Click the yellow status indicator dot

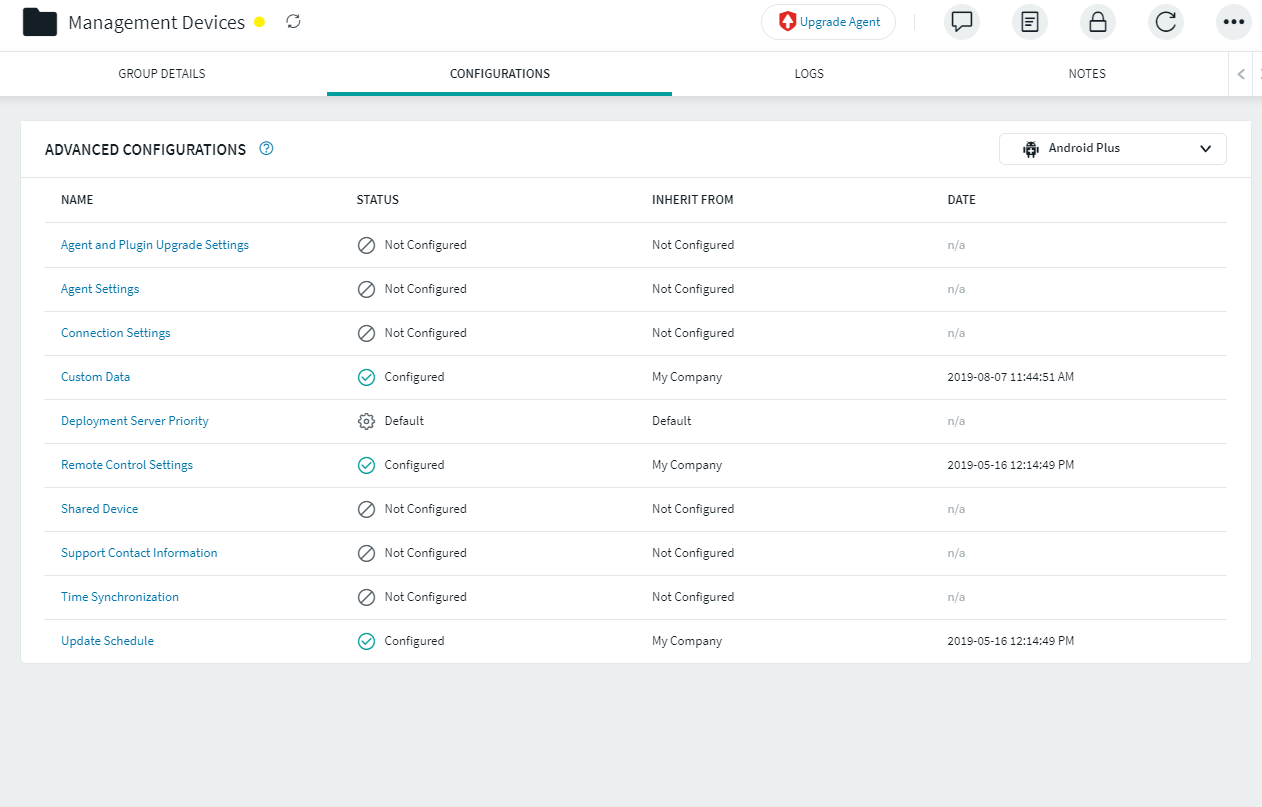[x=260, y=22]
